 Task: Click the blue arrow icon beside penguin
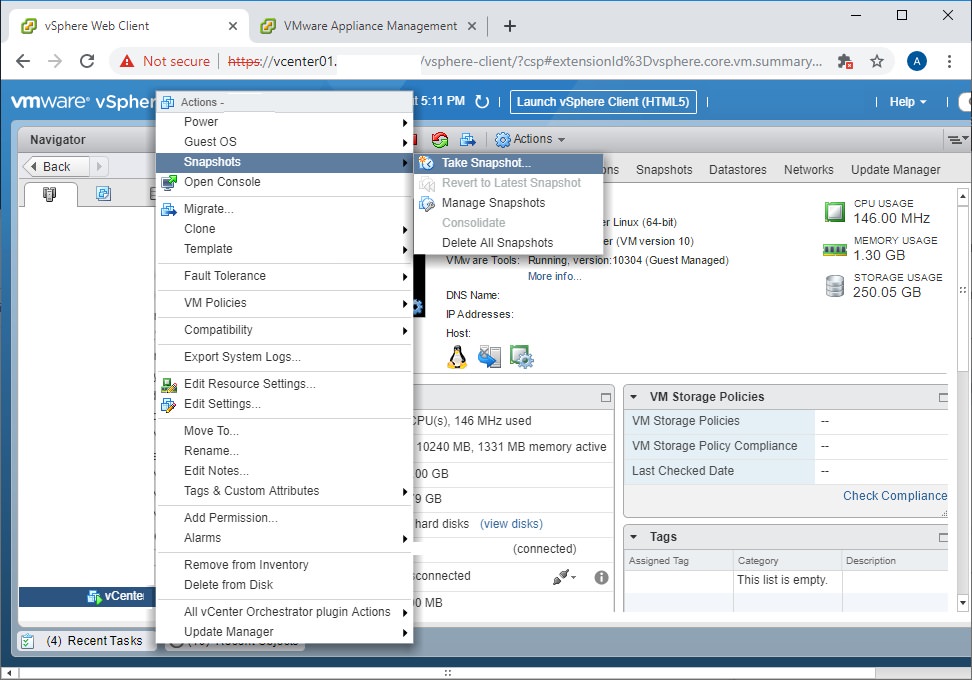click(x=489, y=357)
